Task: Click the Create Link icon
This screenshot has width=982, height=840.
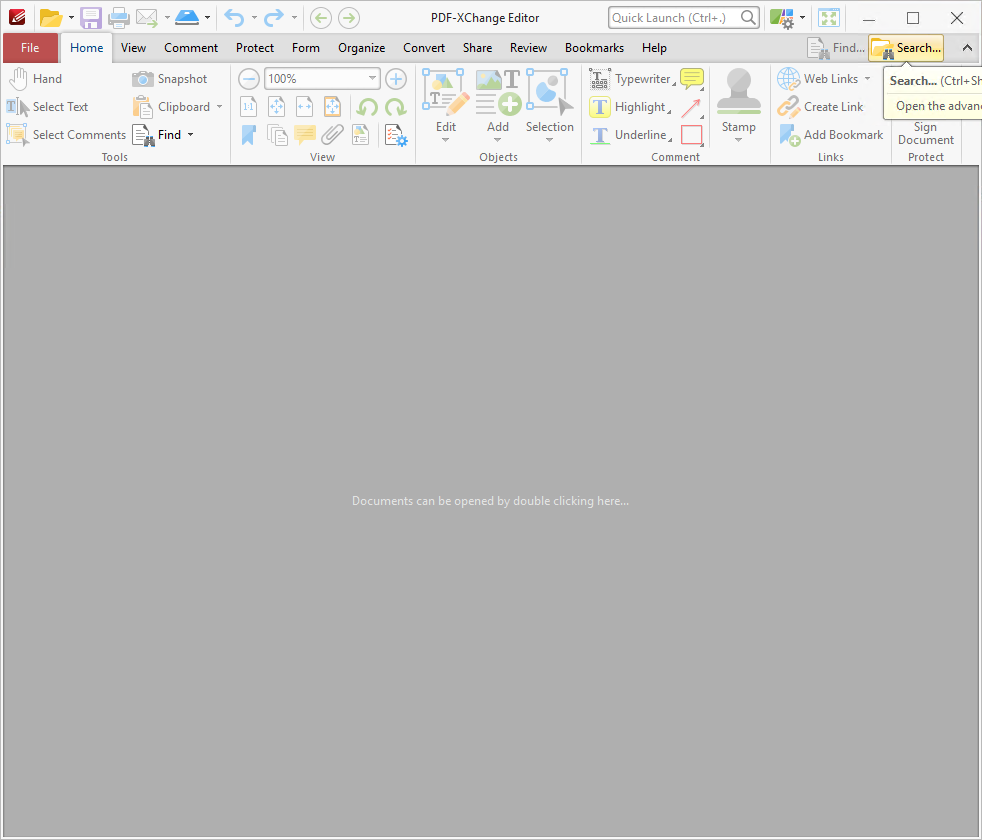Action: coord(788,107)
